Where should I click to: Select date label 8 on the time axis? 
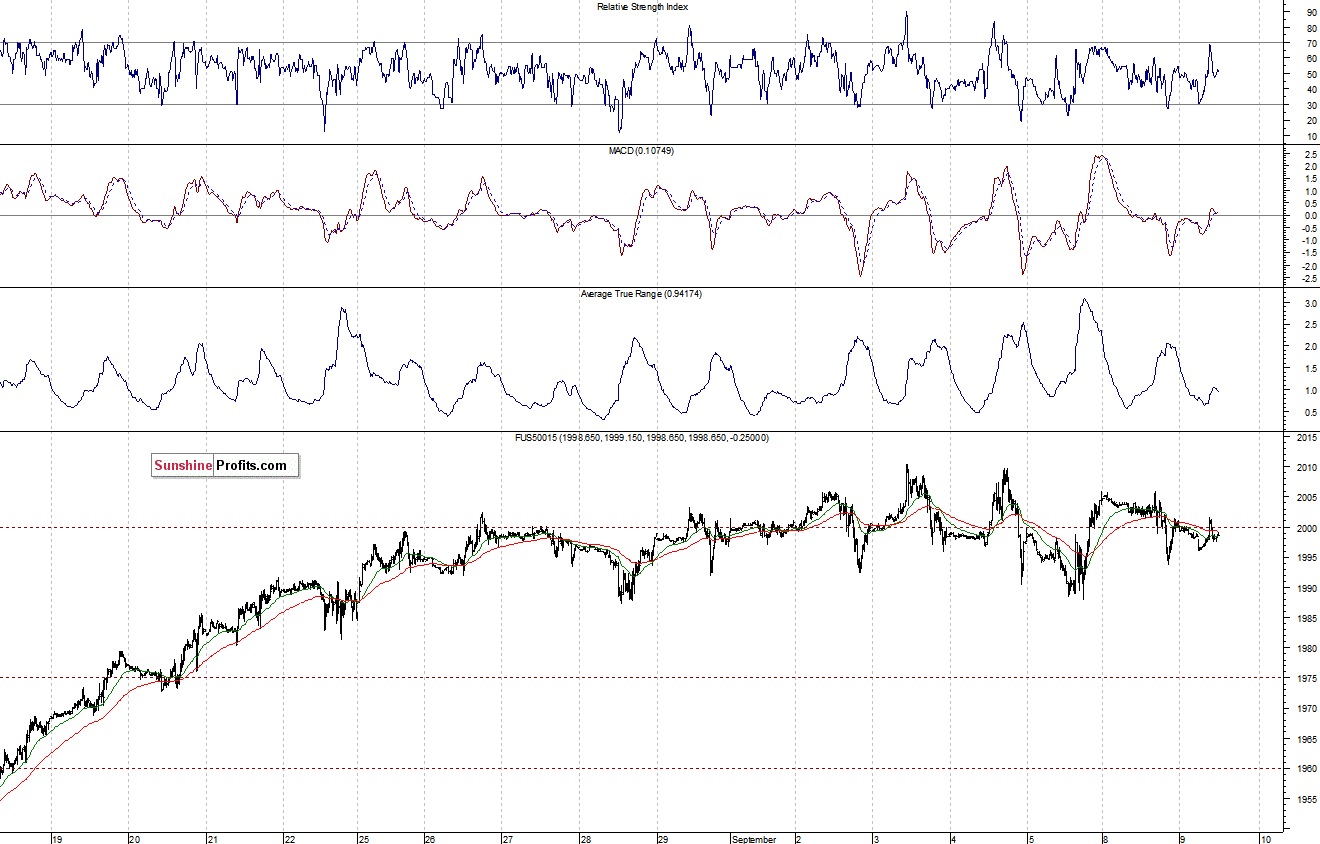click(x=1104, y=839)
